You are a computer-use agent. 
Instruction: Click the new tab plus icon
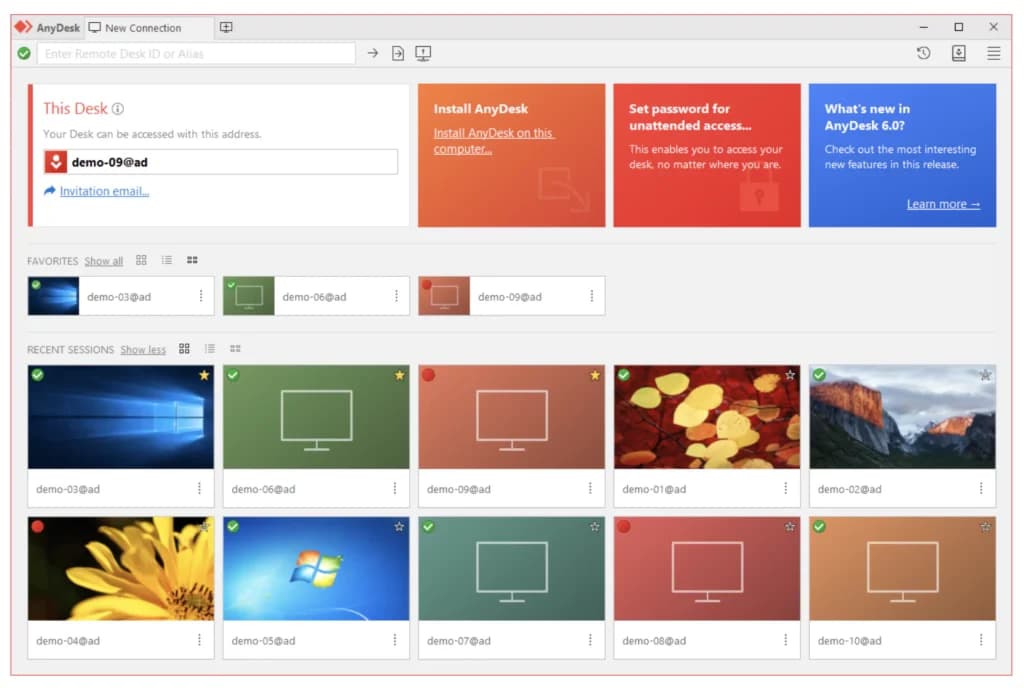(226, 27)
